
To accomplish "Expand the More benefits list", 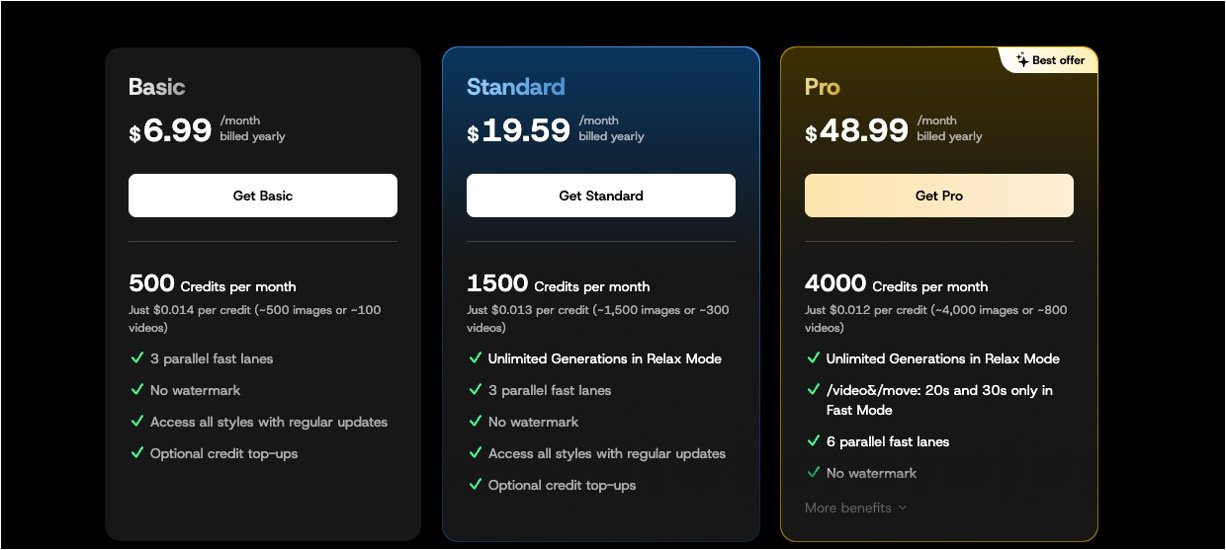I will point(848,508).
